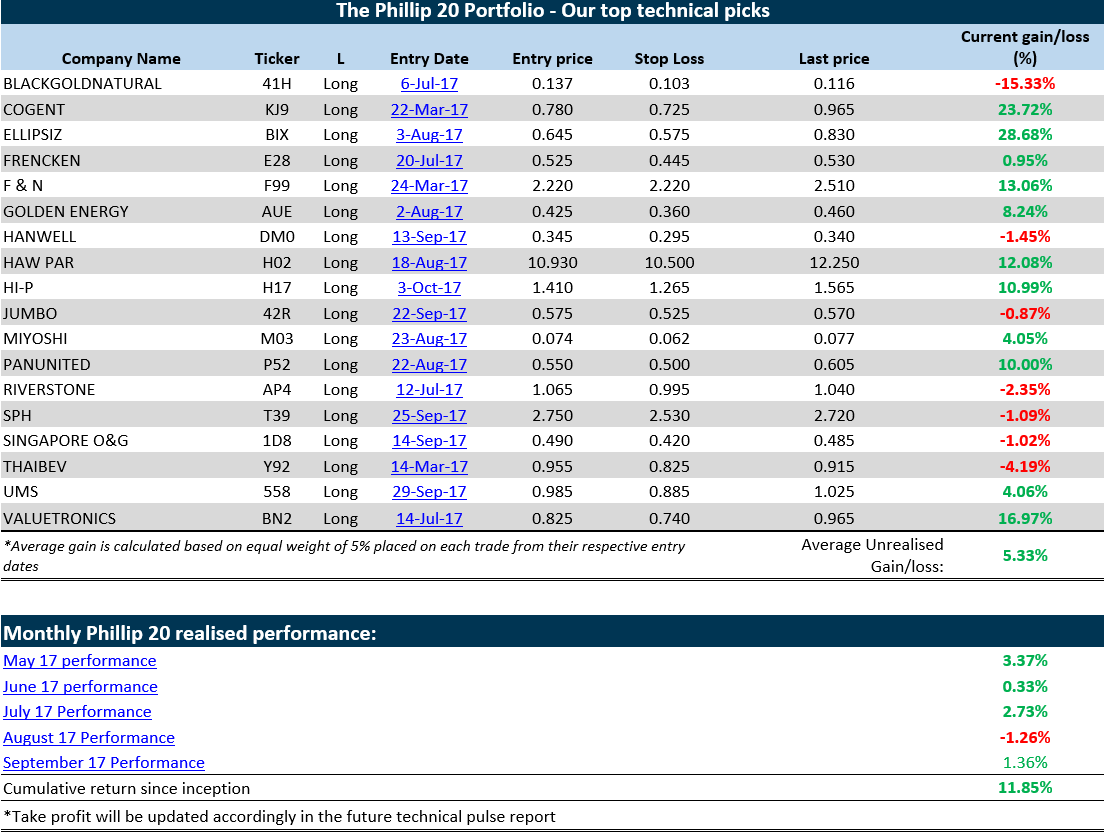This screenshot has width=1104, height=834.
Task: Follow the 24-Mar-17 F & N link
Action: [429, 186]
